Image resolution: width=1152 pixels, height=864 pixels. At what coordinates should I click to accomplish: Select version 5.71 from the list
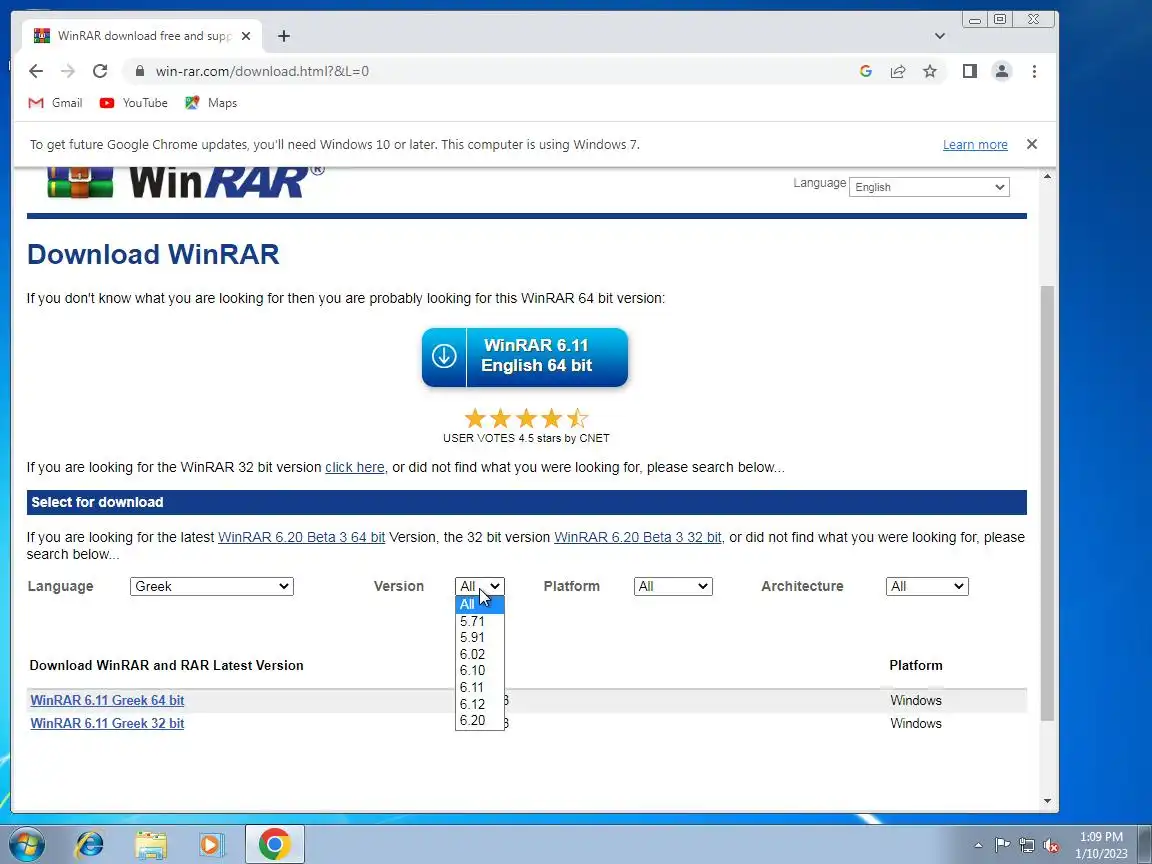[x=480, y=622]
